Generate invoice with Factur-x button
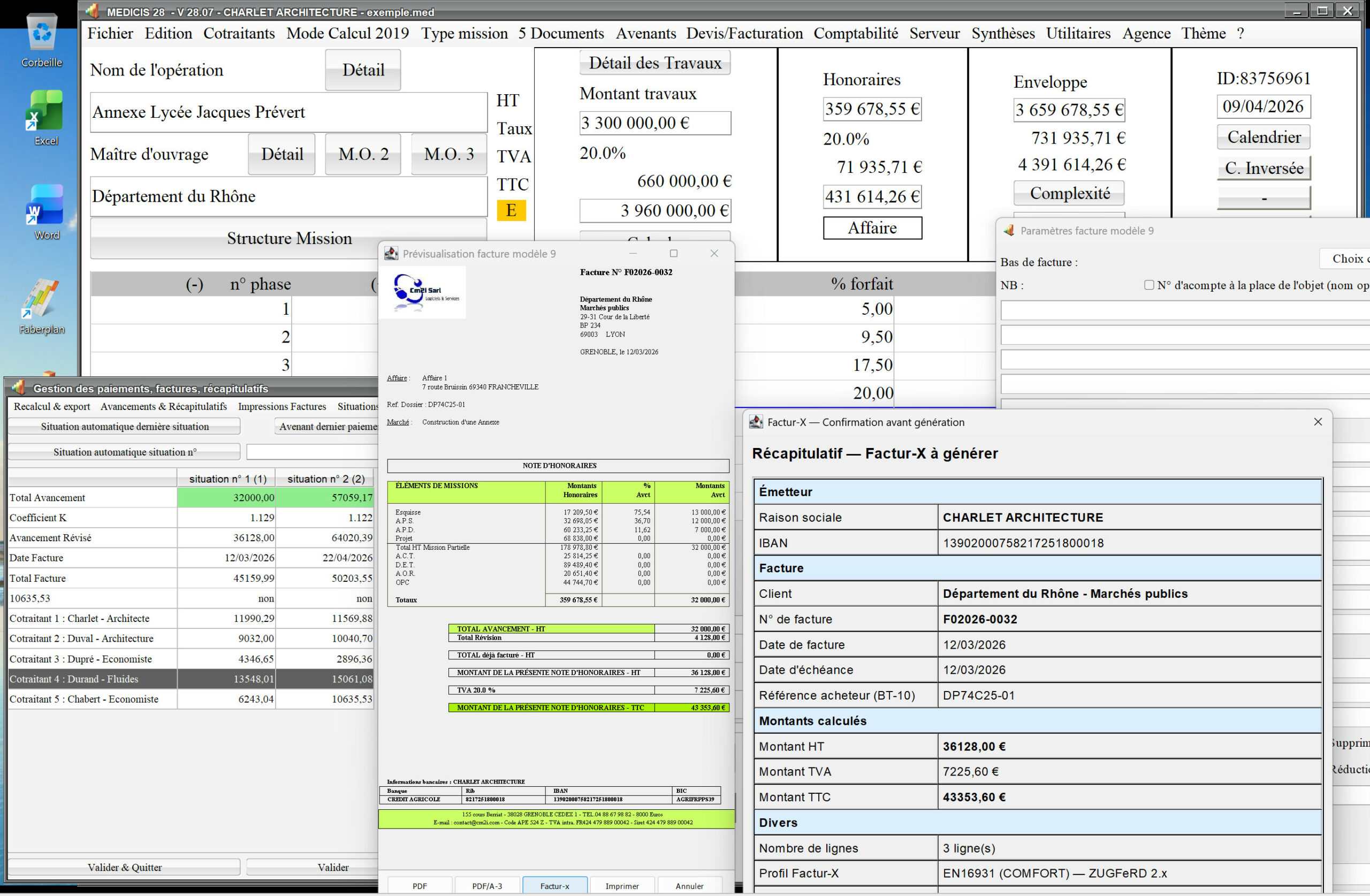 [555, 886]
